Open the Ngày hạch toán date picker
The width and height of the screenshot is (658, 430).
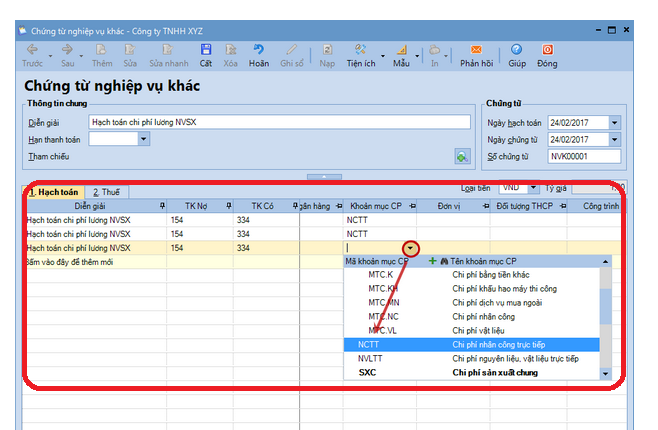coord(614,123)
